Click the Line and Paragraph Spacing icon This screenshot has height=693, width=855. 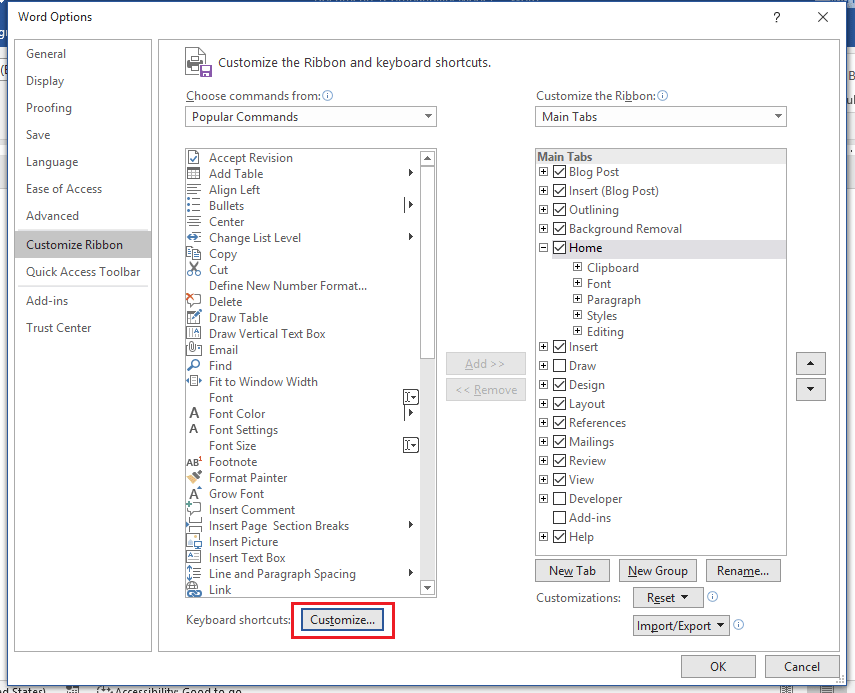194,573
